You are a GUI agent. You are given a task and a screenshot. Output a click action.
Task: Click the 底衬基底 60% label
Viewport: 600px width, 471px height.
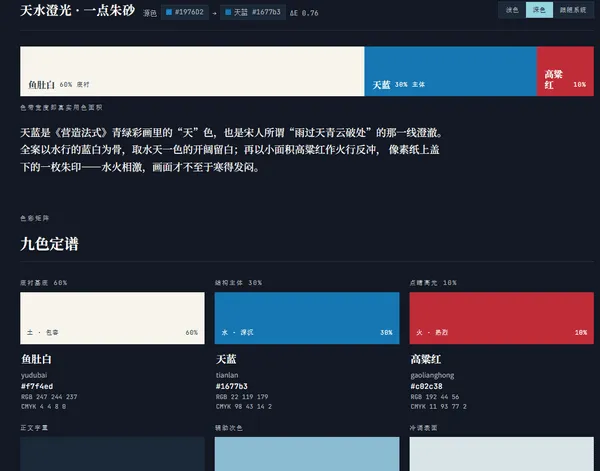pyautogui.click(x=44, y=283)
